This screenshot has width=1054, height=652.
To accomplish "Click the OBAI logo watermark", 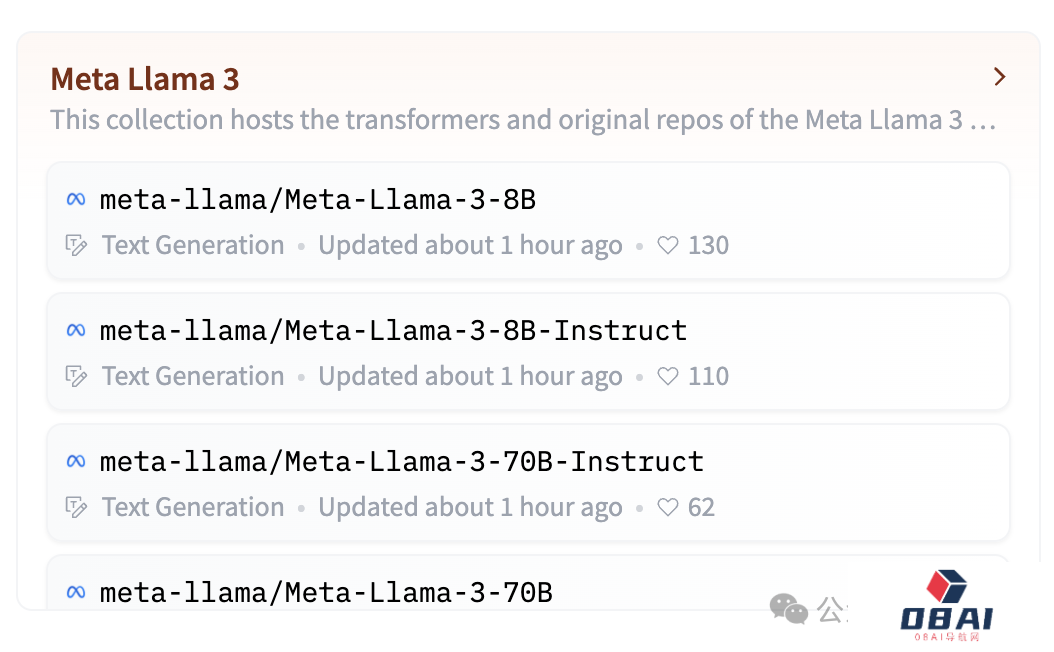I will (946, 606).
